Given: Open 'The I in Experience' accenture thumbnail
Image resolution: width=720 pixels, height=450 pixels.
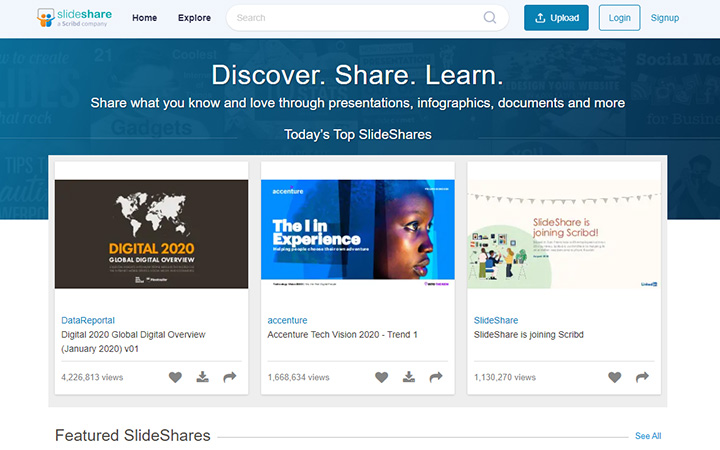Looking at the screenshot, I should pyautogui.click(x=358, y=234).
